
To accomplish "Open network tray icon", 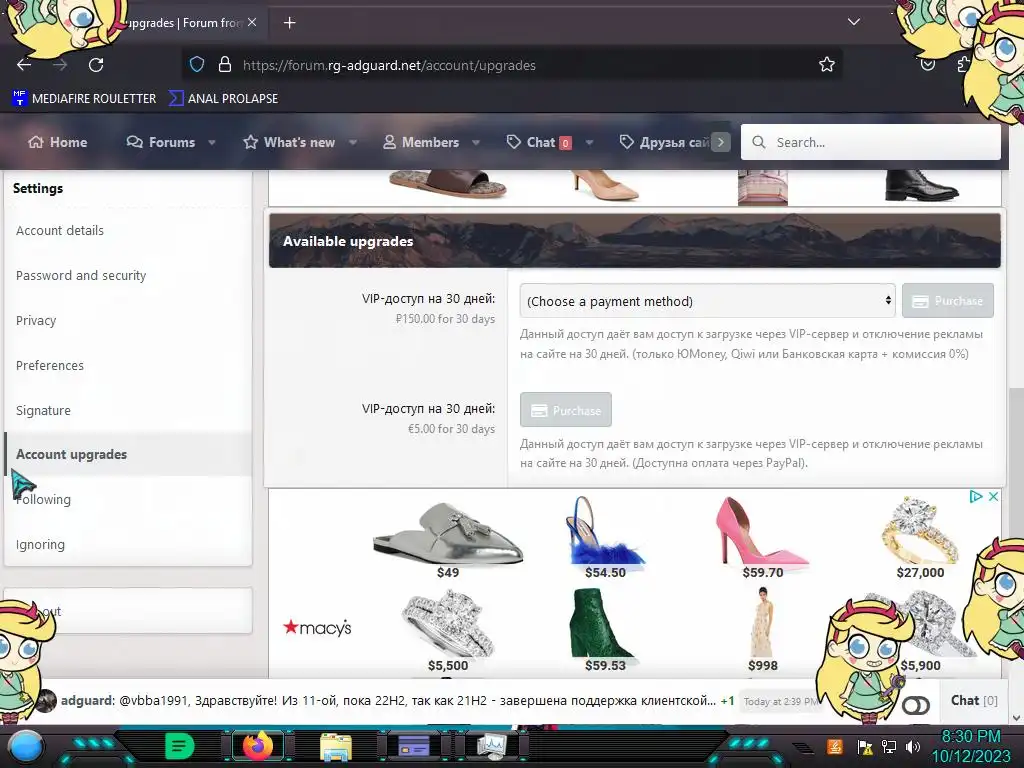I will pos(889,747).
